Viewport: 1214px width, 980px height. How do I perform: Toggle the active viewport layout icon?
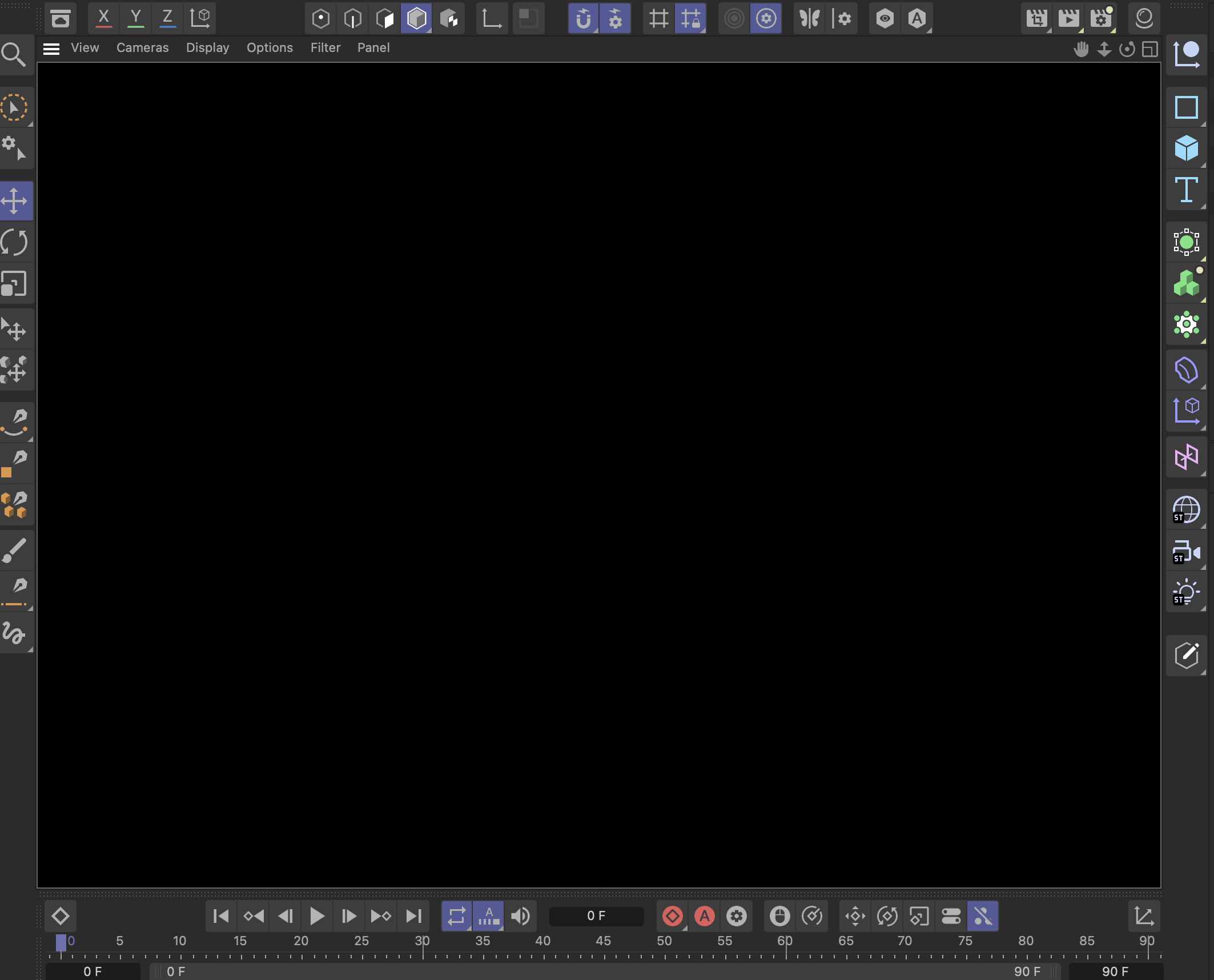point(1149,49)
